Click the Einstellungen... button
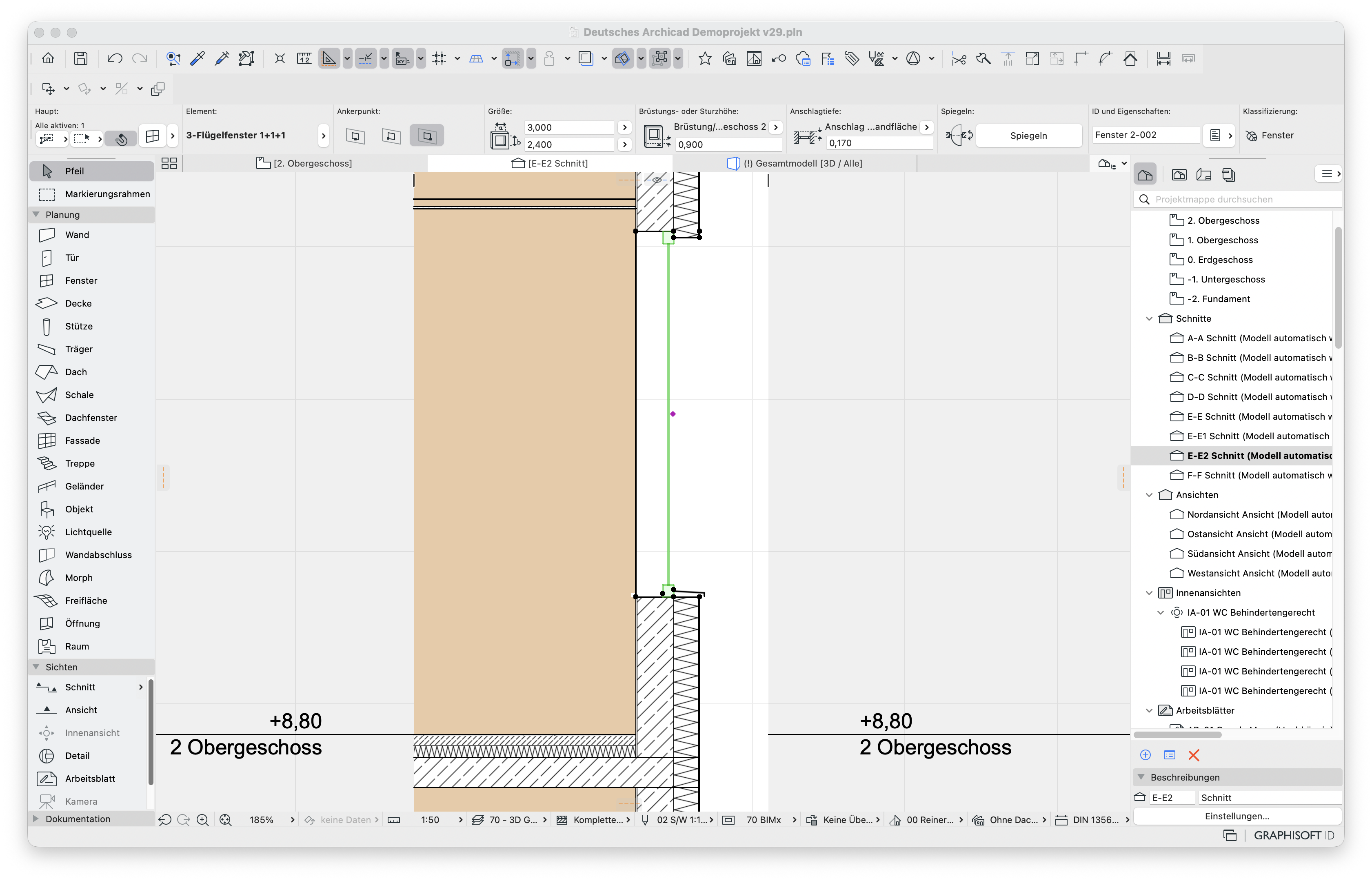Image resolution: width=1372 pixels, height=881 pixels. click(1237, 816)
